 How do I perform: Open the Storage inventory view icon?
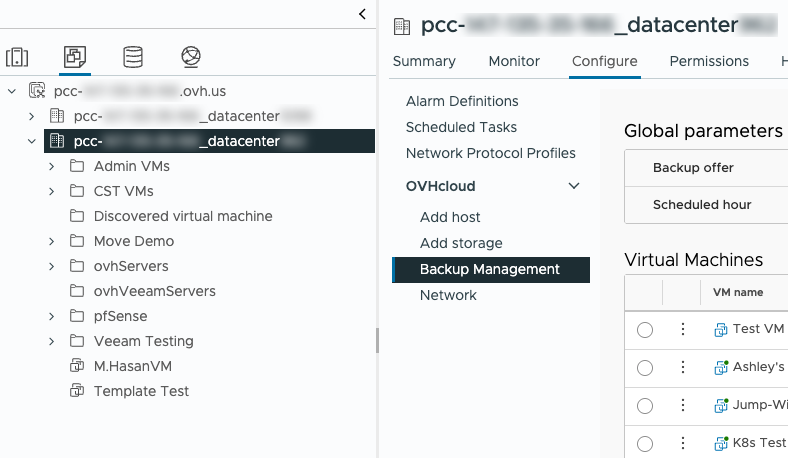[x=133, y=57]
